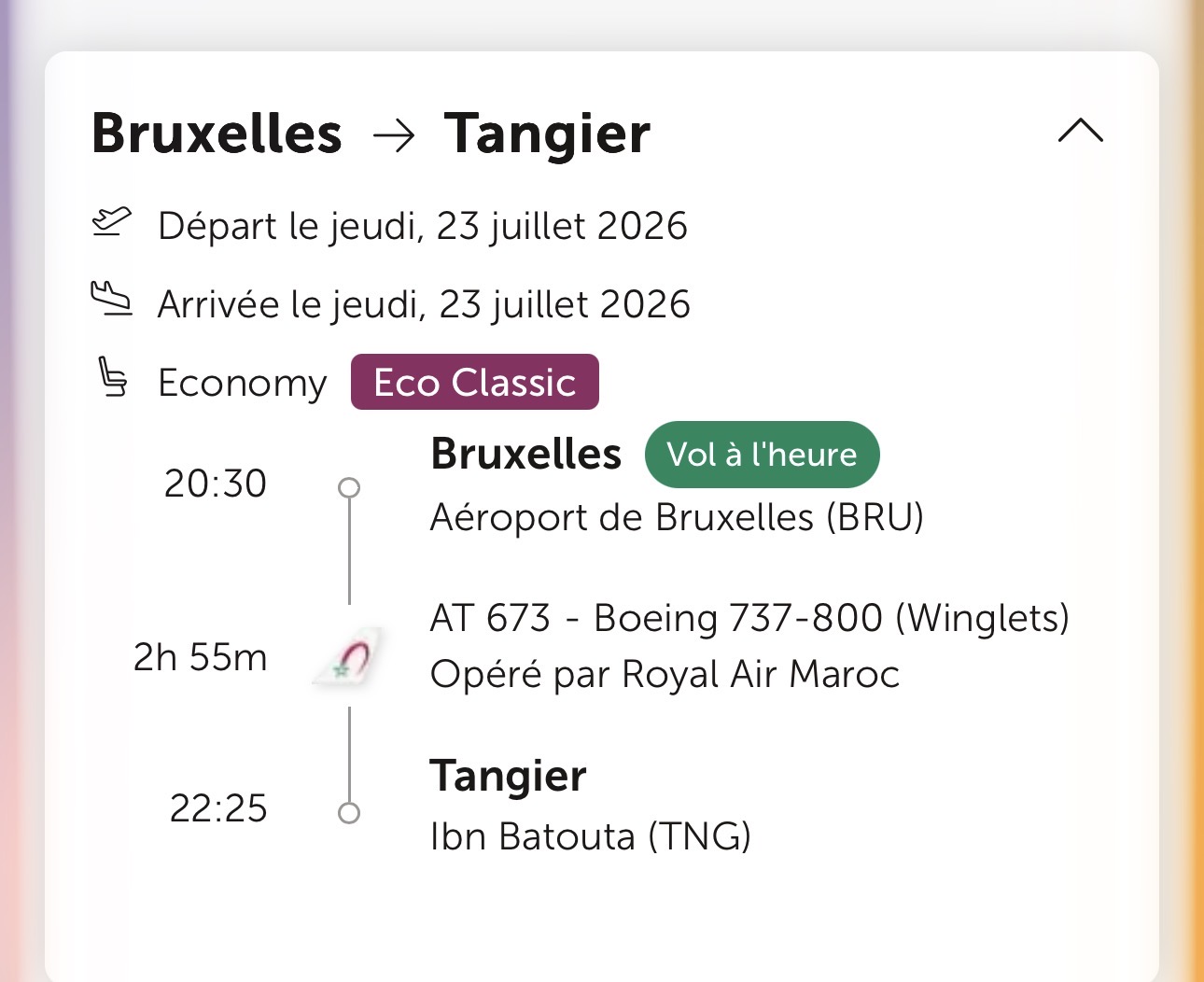Click Opéré par Royal Air Maroc
Viewport: 1204px width, 982px height.
(665, 674)
